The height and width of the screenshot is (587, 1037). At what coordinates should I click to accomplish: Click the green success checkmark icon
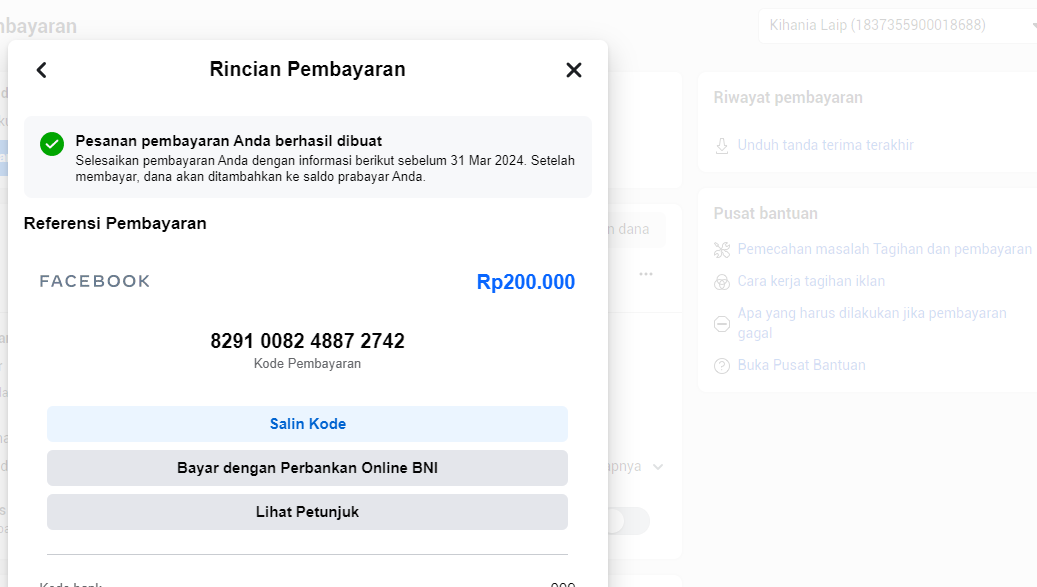pyautogui.click(x=52, y=144)
